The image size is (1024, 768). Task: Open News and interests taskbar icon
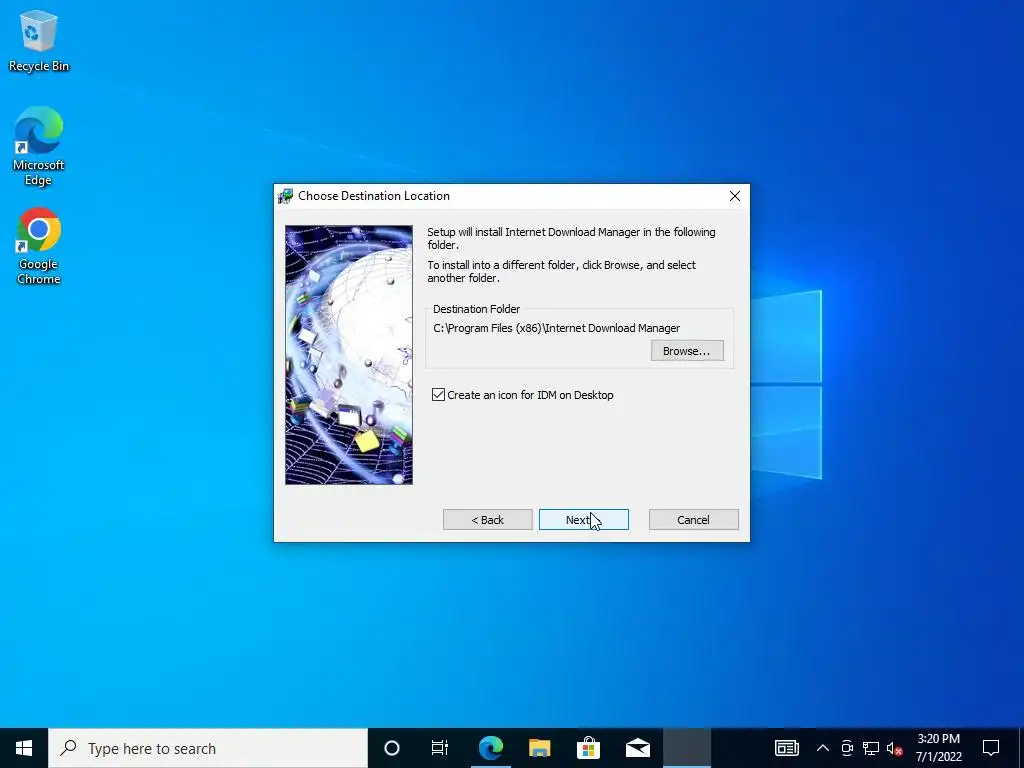(x=786, y=748)
